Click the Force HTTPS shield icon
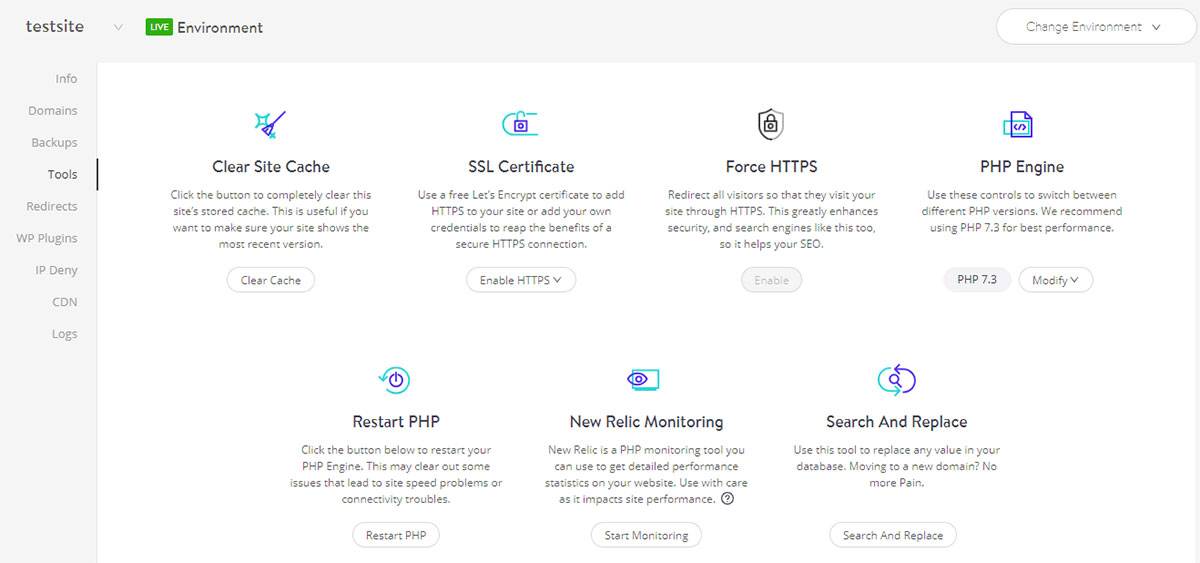1200x563 pixels. coord(770,124)
